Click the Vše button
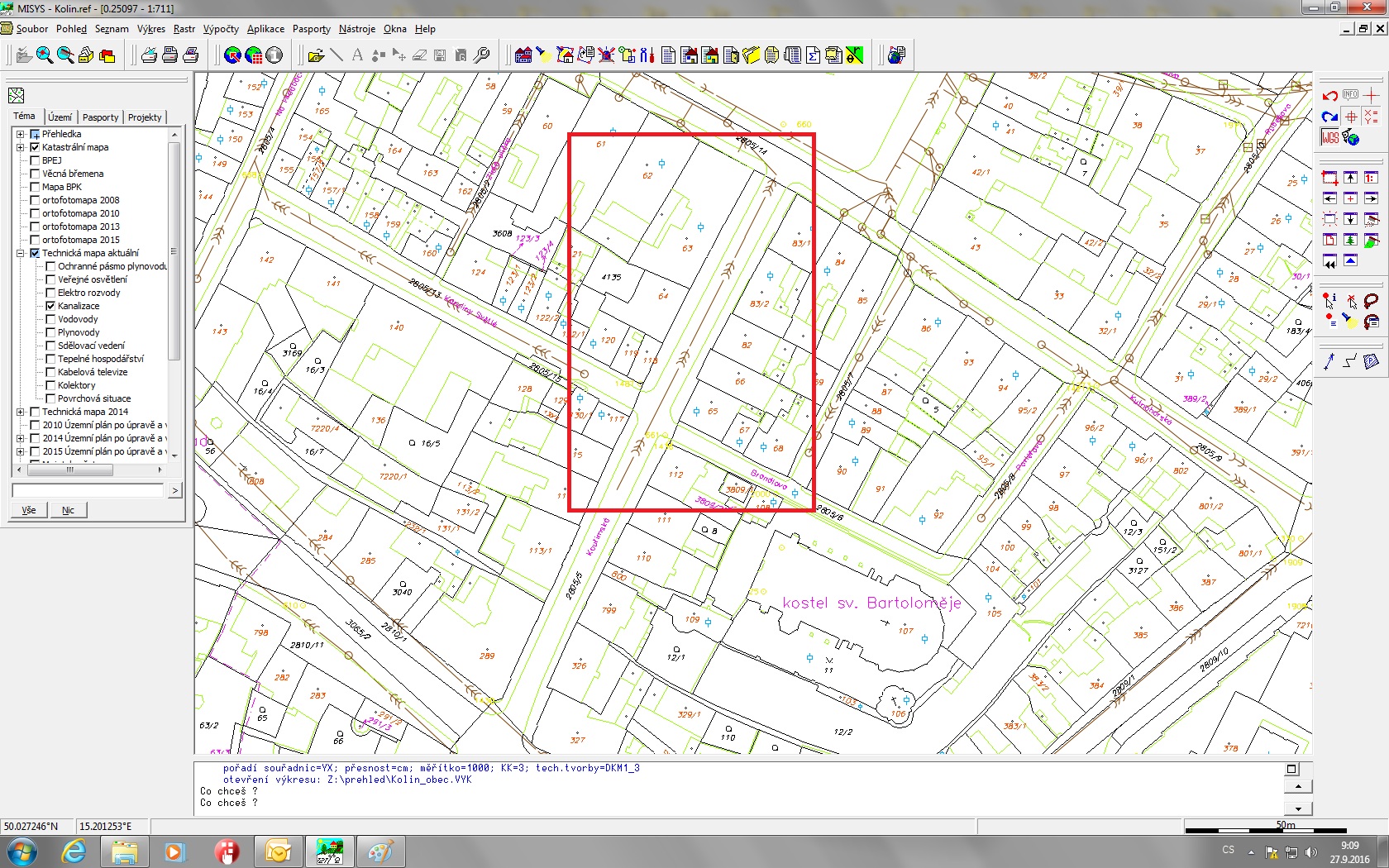1389x868 pixels. click(x=29, y=510)
